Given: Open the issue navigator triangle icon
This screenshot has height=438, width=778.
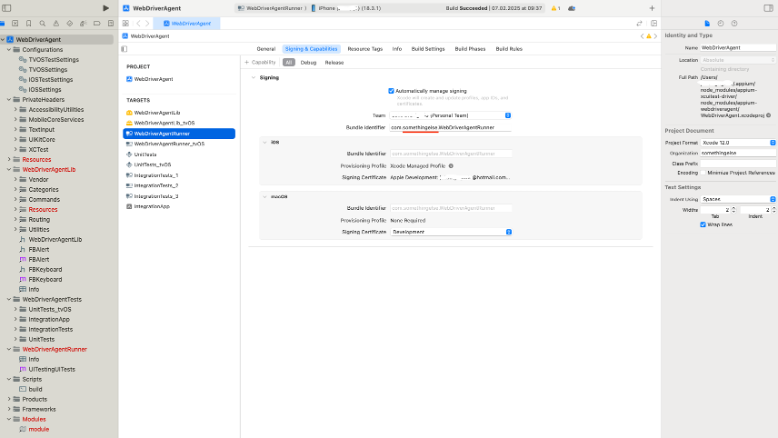Looking at the screenshot, I should tap(56, 23).
